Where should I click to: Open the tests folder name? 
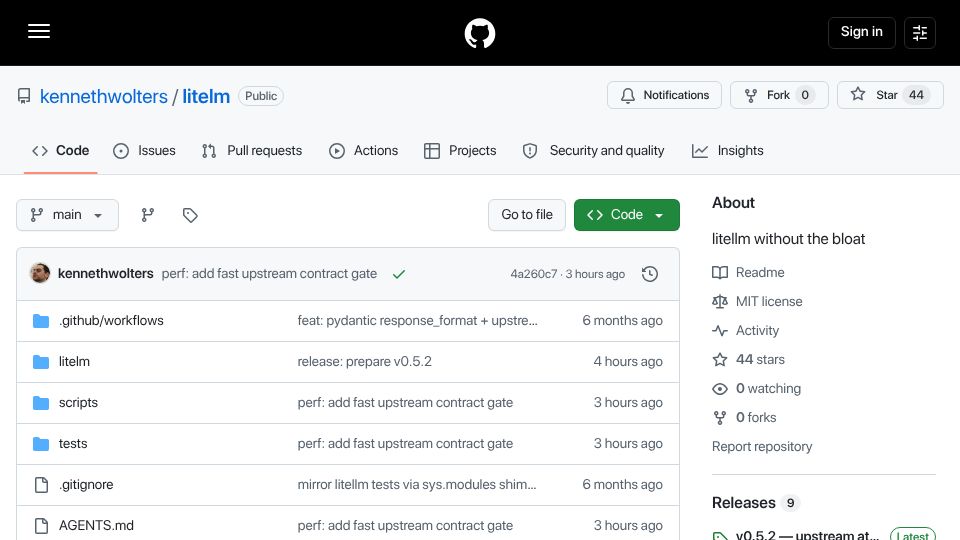(73, 444)
